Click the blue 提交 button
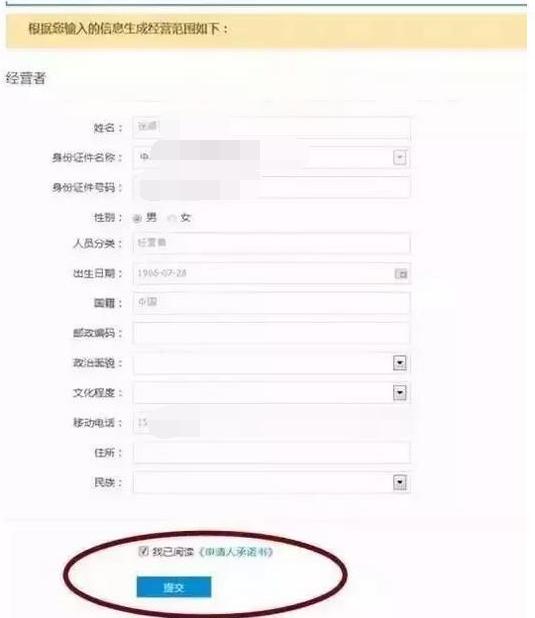The image size is (535, 618). tap(174, 587)
